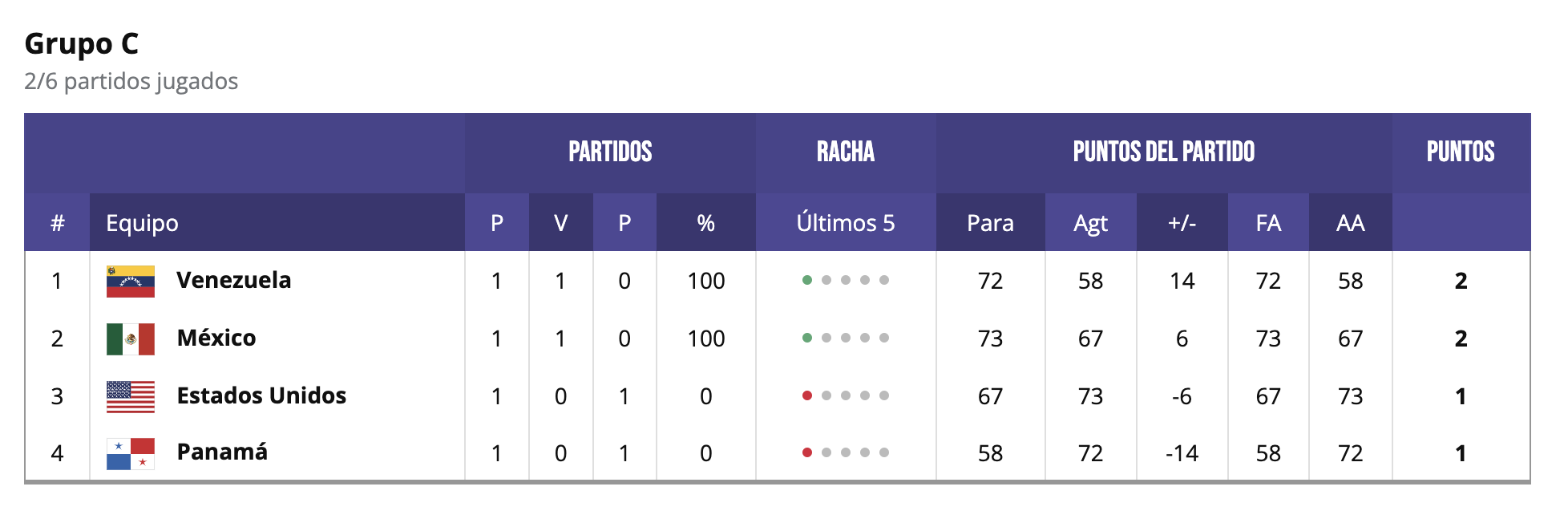This screenshot has width=1568, height=523.
Task: Click the % column header
Action: tap(705, 223)
